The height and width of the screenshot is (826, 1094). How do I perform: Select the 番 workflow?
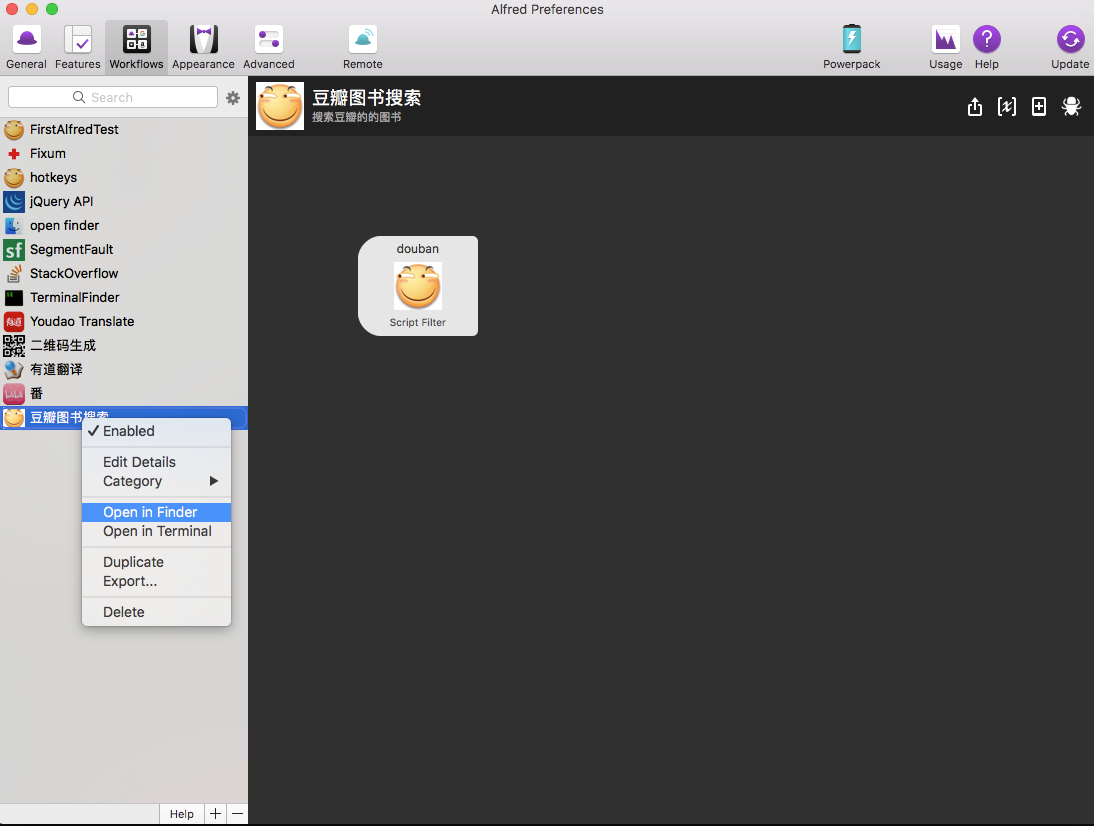click(124, 393)
